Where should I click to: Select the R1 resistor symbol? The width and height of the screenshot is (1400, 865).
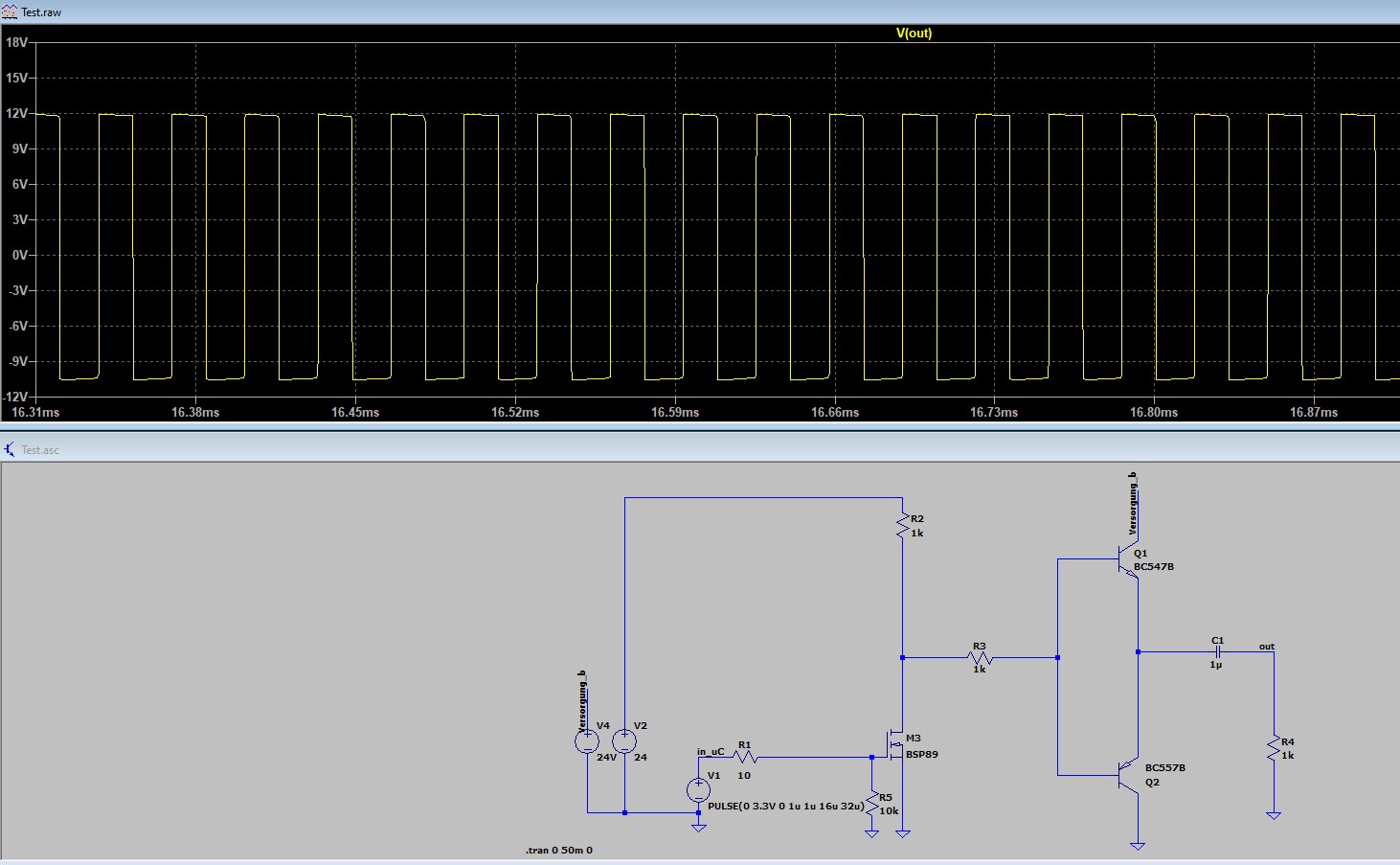pos(745,757)
